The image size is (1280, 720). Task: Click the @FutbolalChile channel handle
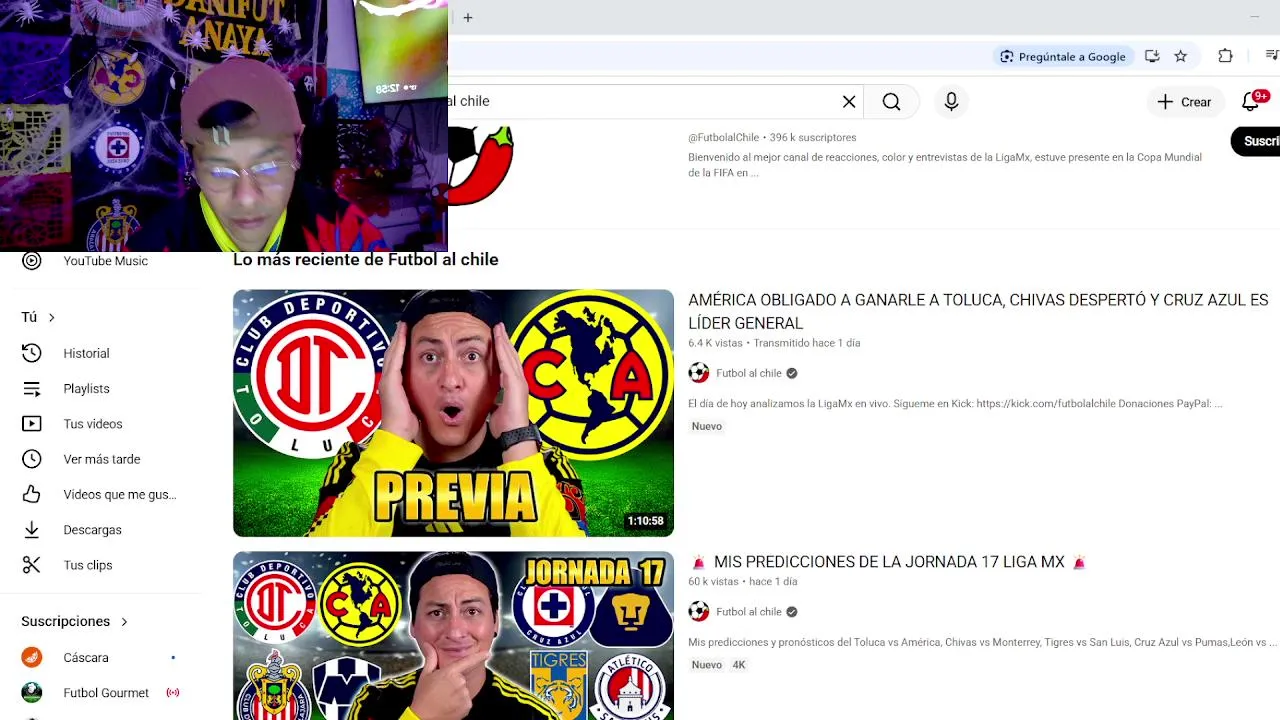pyautogui.click(x=723, y=137)
